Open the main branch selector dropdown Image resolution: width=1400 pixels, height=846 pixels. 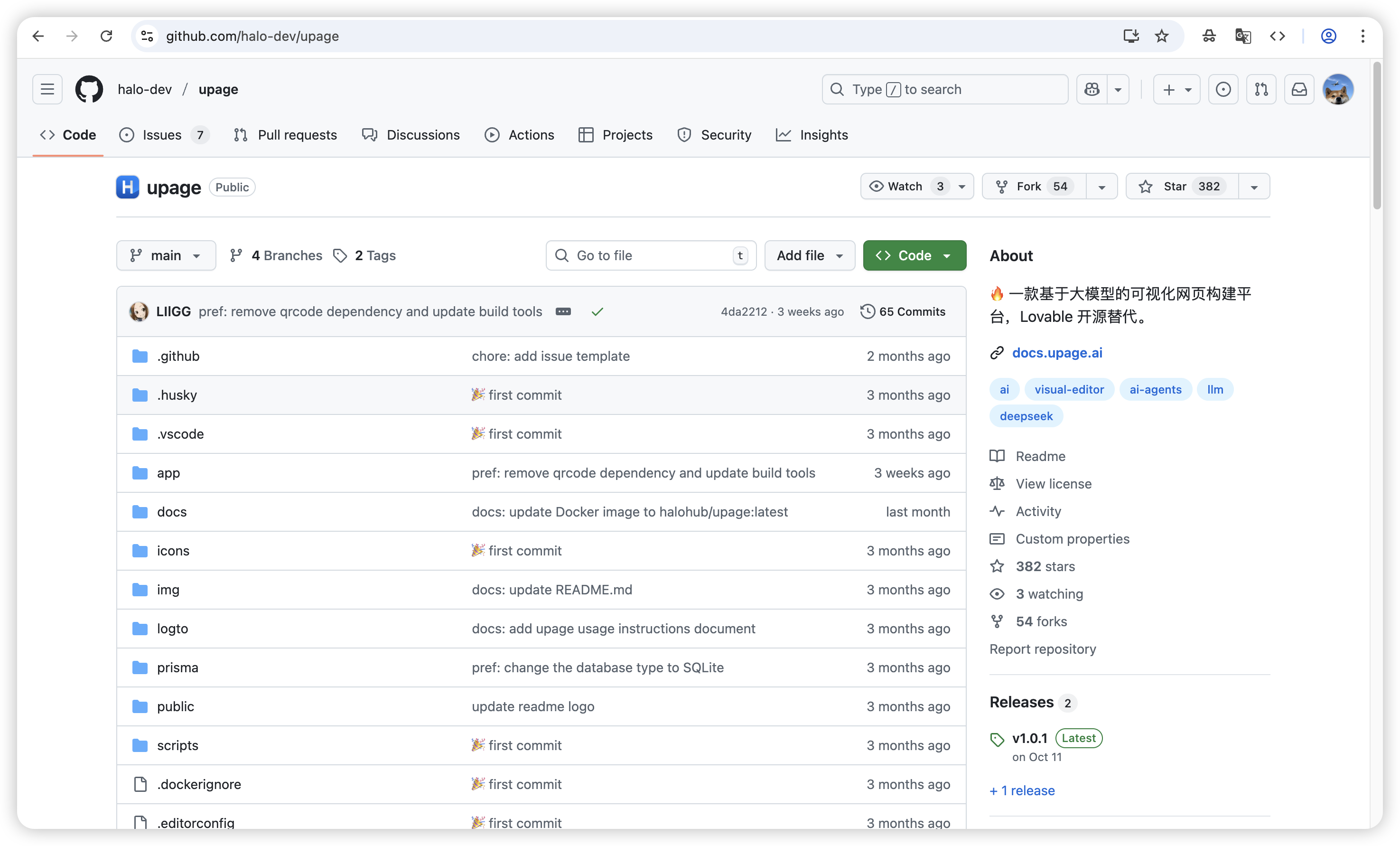coord(166,255)
